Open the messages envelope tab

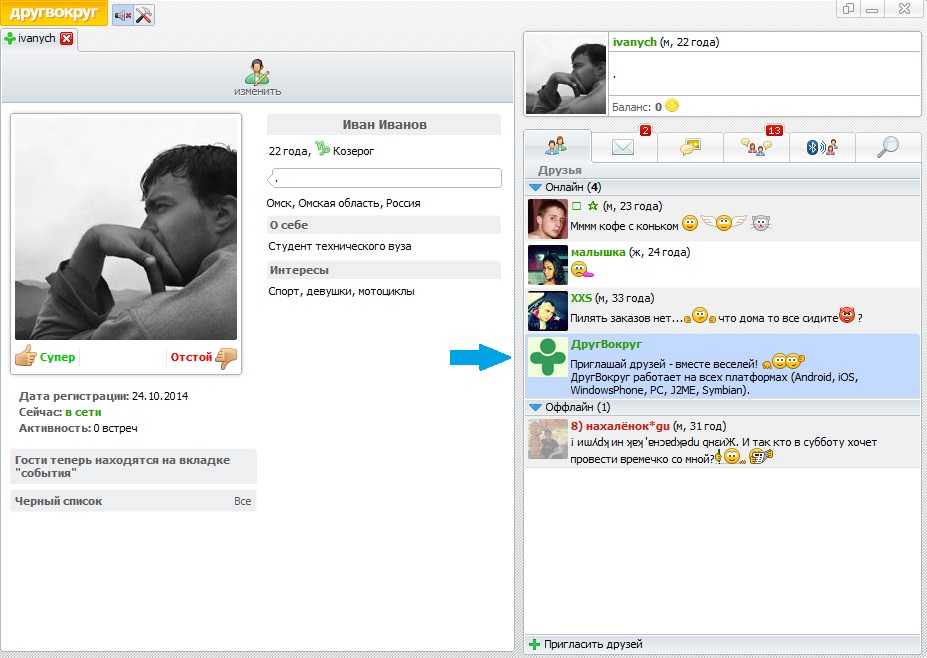[624, 147]
